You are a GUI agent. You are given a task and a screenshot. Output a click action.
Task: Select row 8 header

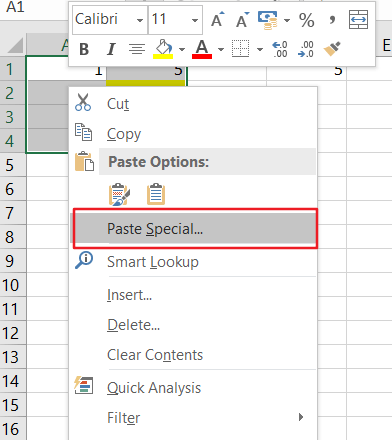tap(13, 237)
